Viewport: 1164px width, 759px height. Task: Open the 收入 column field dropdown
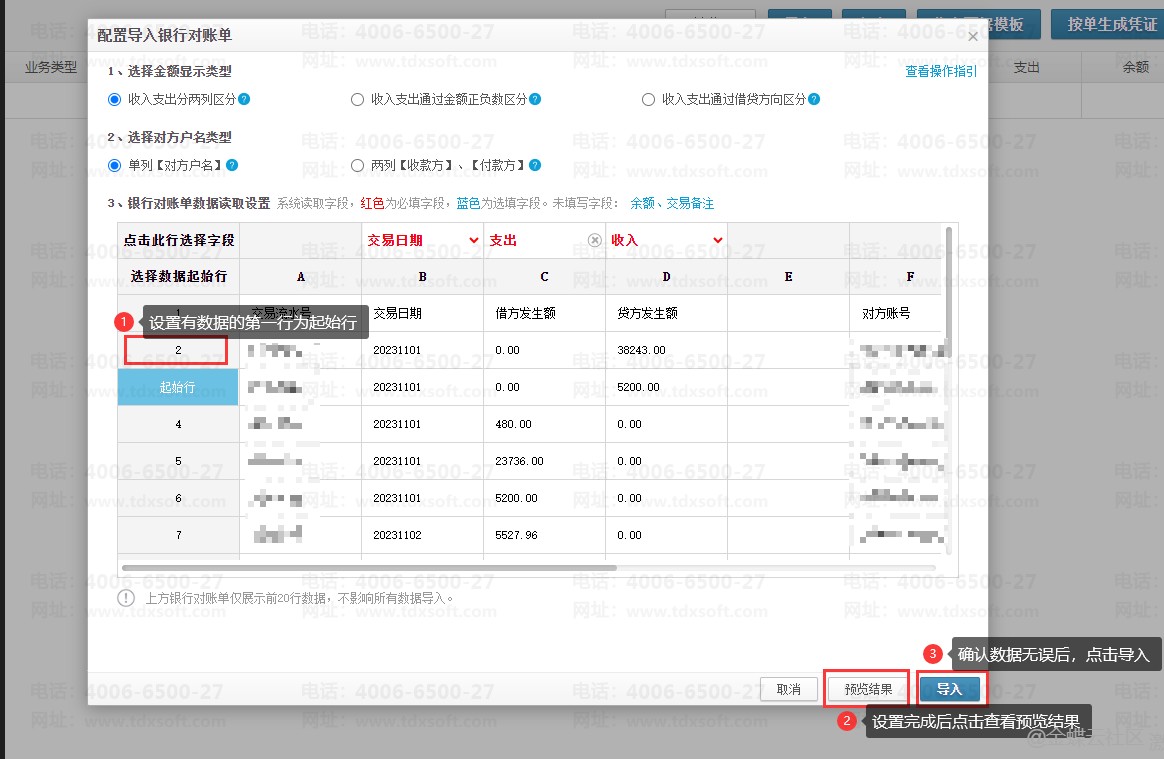[717, 240]
